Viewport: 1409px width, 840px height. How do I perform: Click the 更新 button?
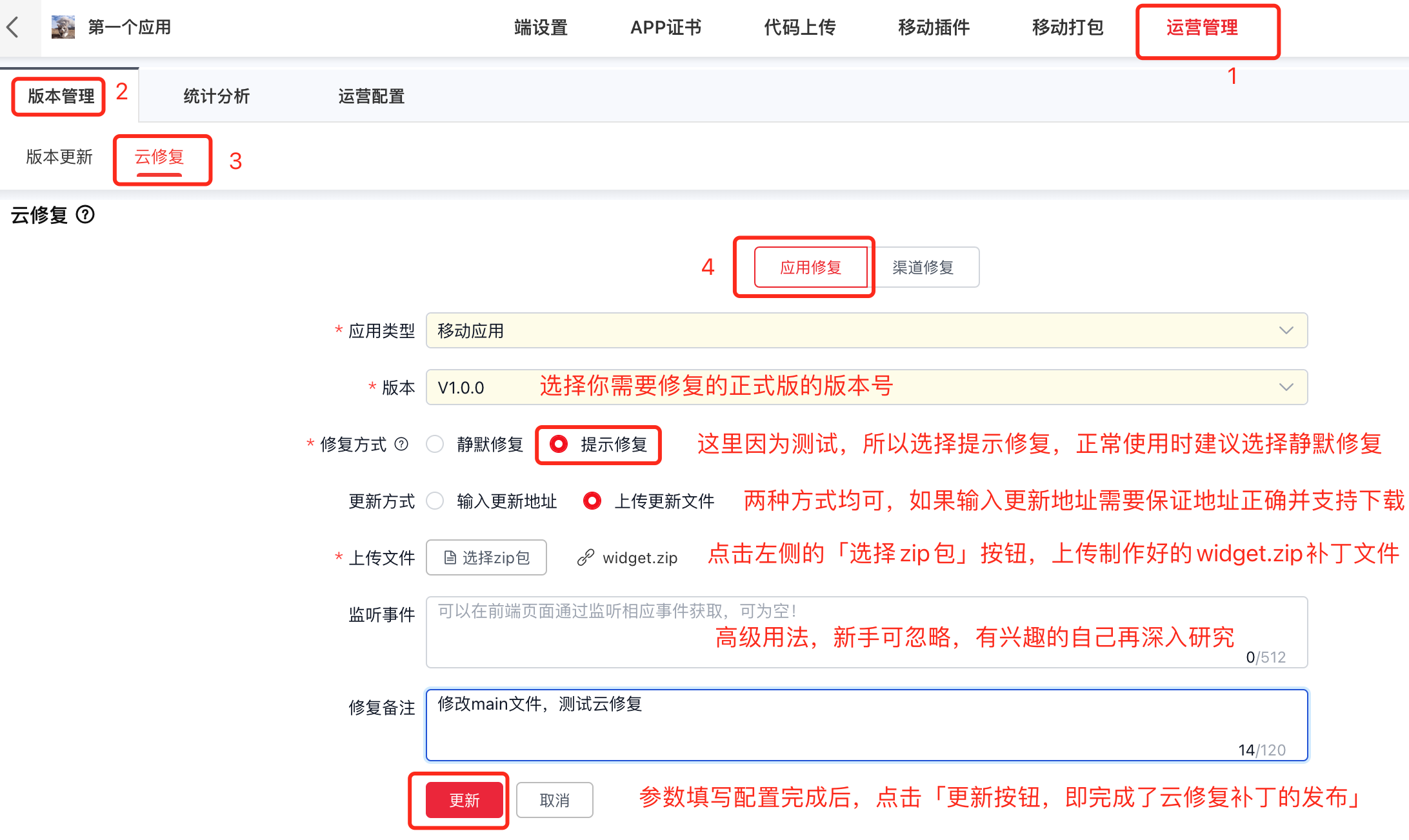pos(464,800)
